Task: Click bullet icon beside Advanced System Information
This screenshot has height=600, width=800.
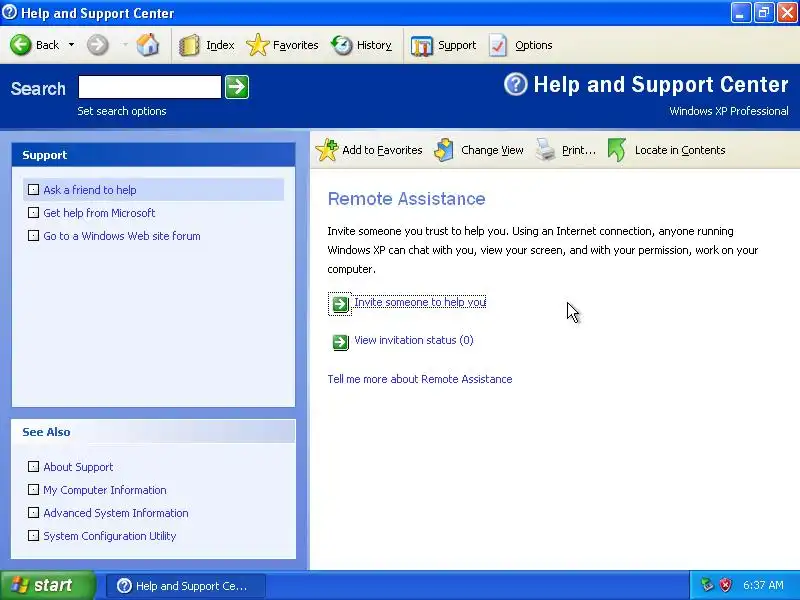Action: pyautogui.click(x=33, y=513)
